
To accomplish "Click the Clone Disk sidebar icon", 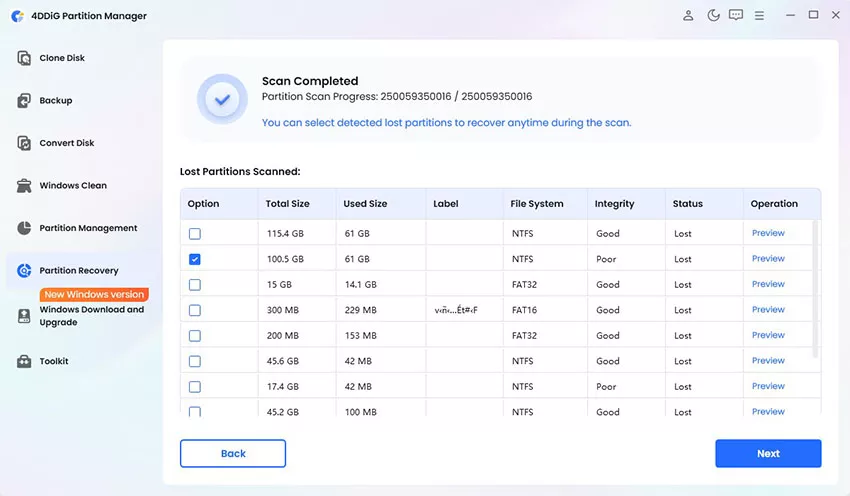I will tap(24, 58).
